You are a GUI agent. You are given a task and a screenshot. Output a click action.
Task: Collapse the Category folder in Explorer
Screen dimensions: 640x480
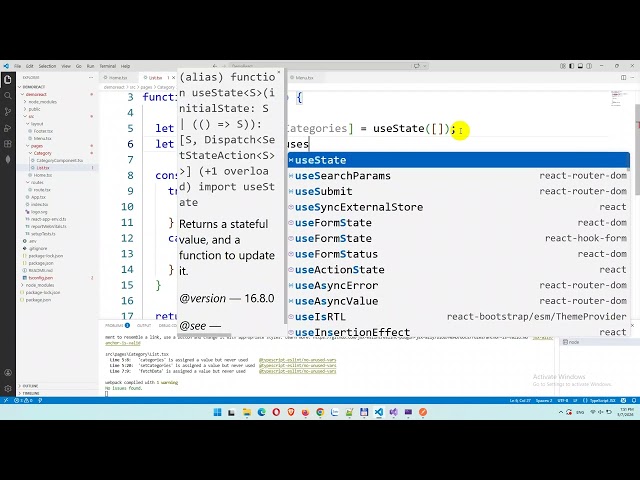[x=42, y=153]
